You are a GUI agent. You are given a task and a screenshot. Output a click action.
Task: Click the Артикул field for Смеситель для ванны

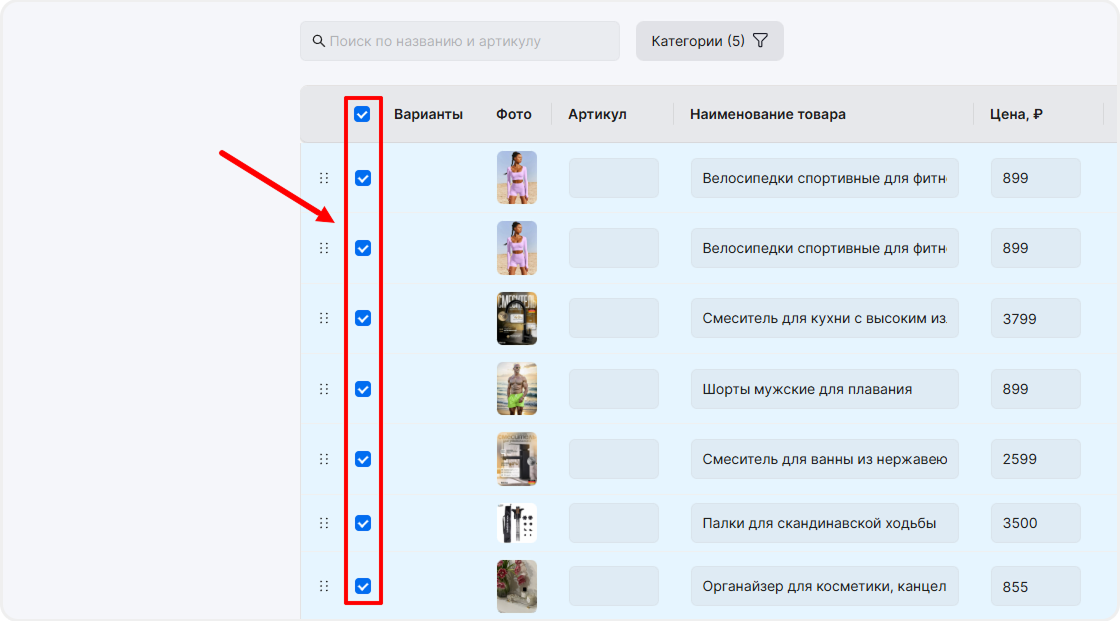(x=613, y=459)
